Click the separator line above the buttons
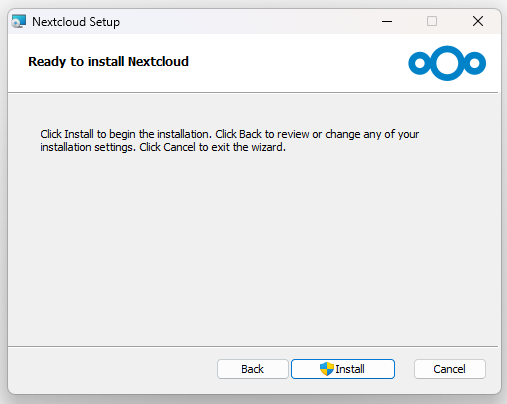The width and height of the screenshot is (507, 404). click(x=253, y=346)
